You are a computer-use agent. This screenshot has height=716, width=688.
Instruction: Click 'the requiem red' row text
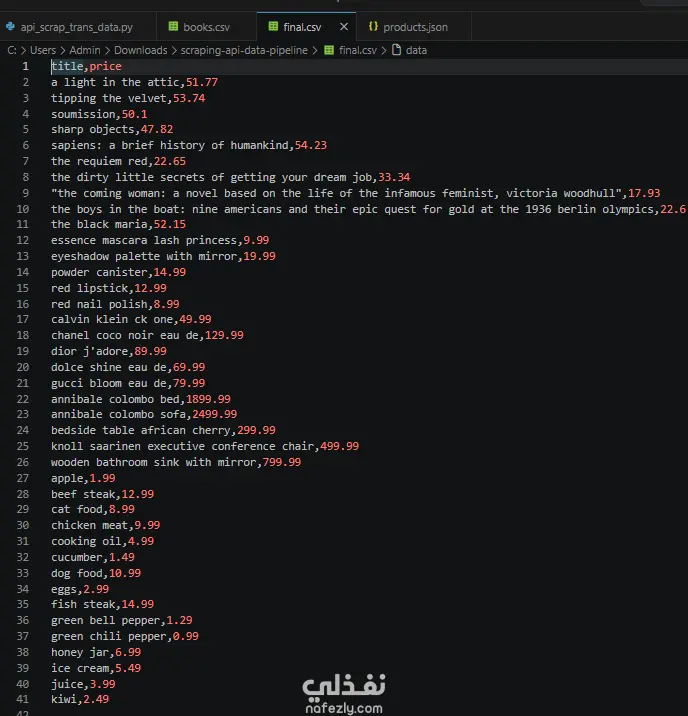coord(99,161)
